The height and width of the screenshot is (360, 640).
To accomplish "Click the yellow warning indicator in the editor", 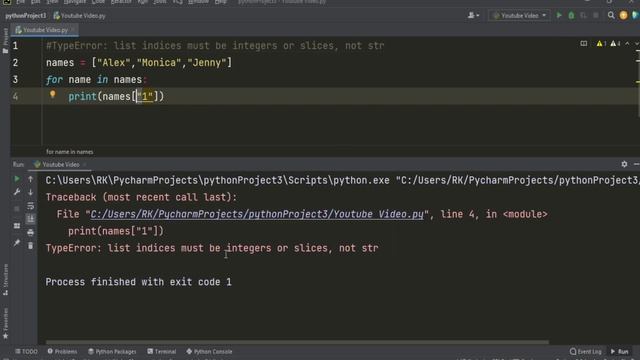I will pyautogui.click(x=601, y=44).
